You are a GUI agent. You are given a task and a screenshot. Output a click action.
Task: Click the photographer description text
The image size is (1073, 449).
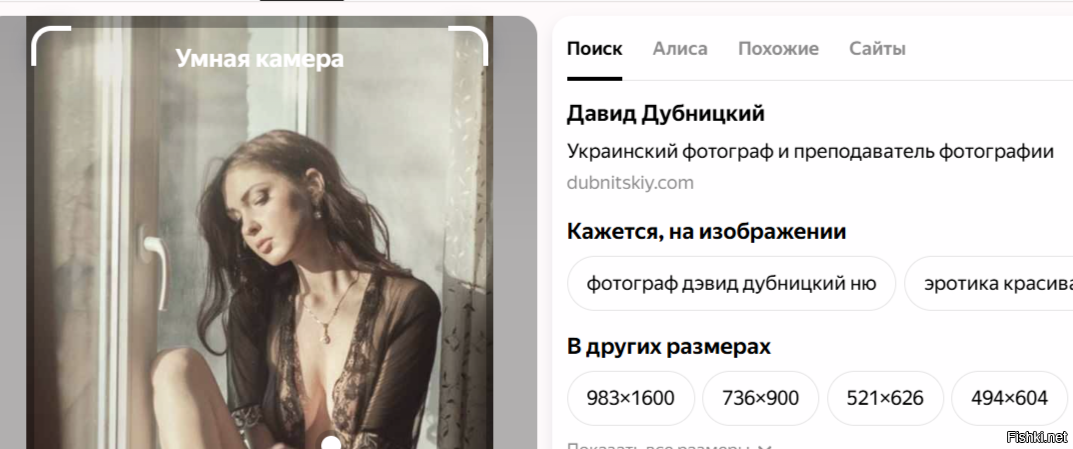[810, 151]
